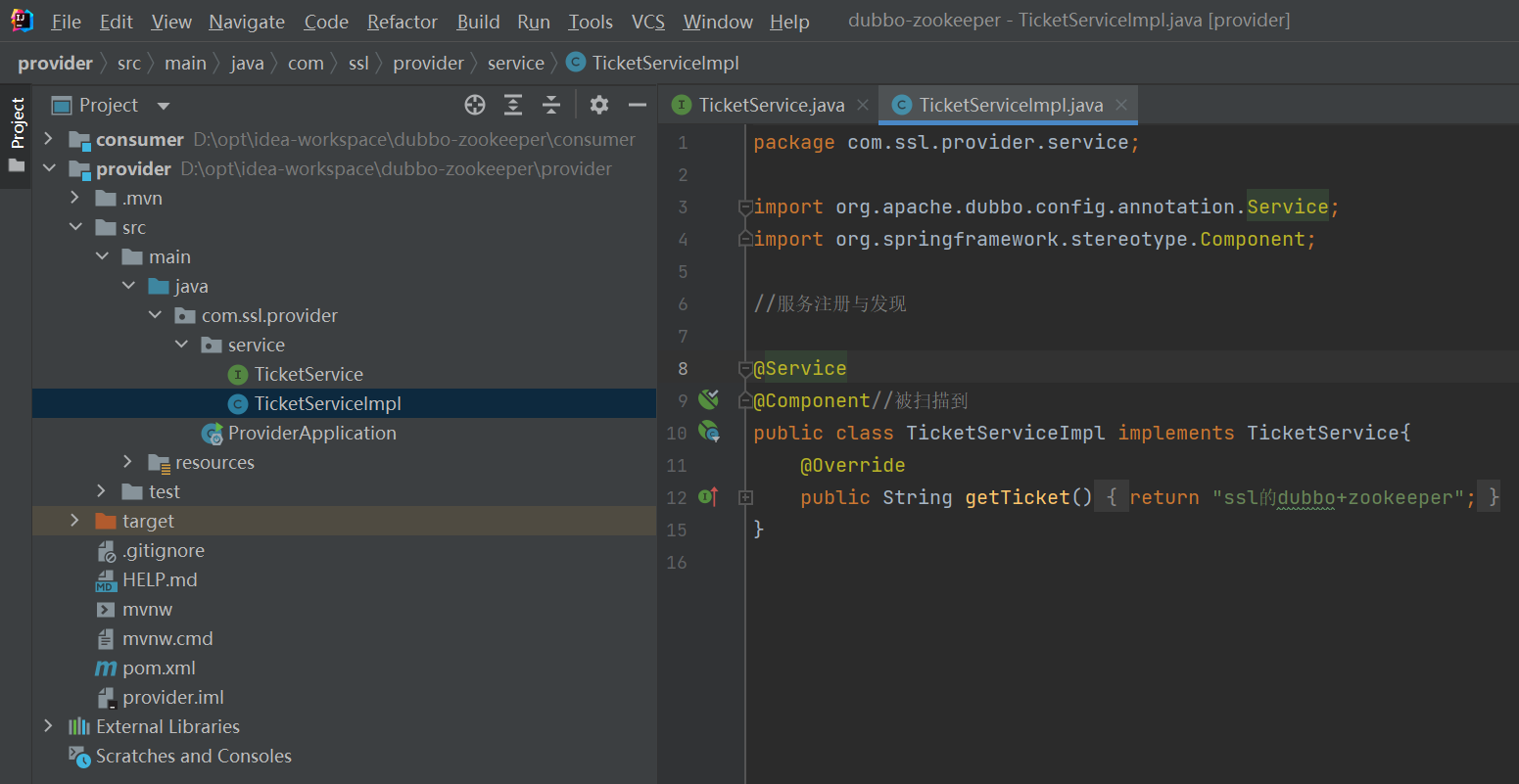Expand the .mvn folder
1519x784 pixels.
click(x=74, y=198)
